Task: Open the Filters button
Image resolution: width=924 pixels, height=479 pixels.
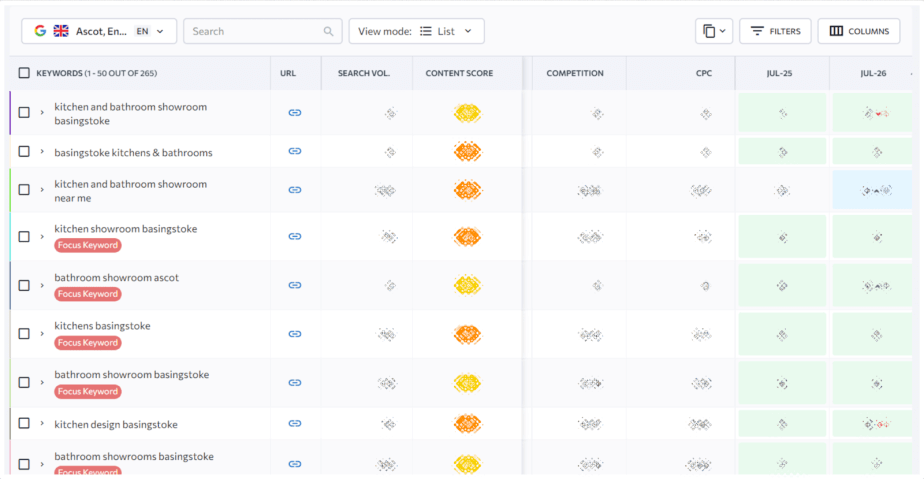Action: pyautogui.click(x=775, y=31)
